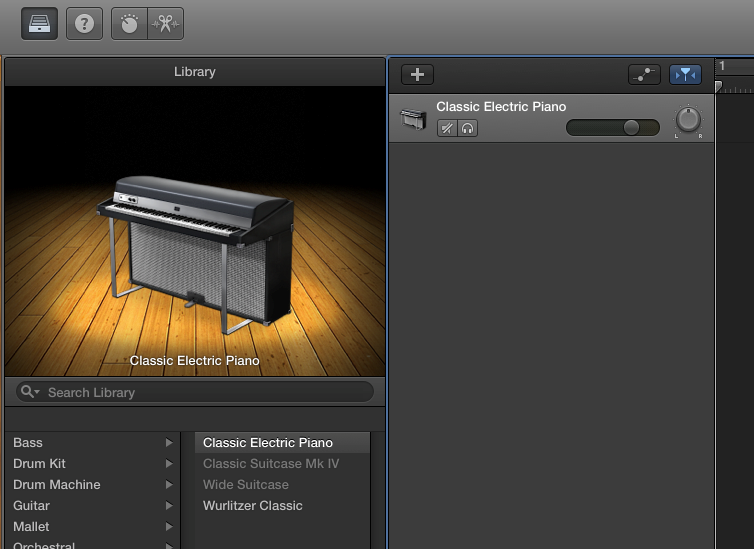Image resolution: width=754 pixels, height=549 pixels.
Task: Click the Search Library field
Action: (195, 392)
